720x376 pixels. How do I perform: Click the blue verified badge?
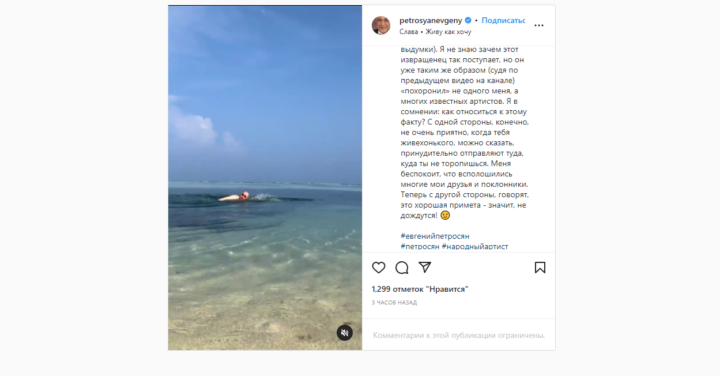pyautogui.click(x=468, y=20)
